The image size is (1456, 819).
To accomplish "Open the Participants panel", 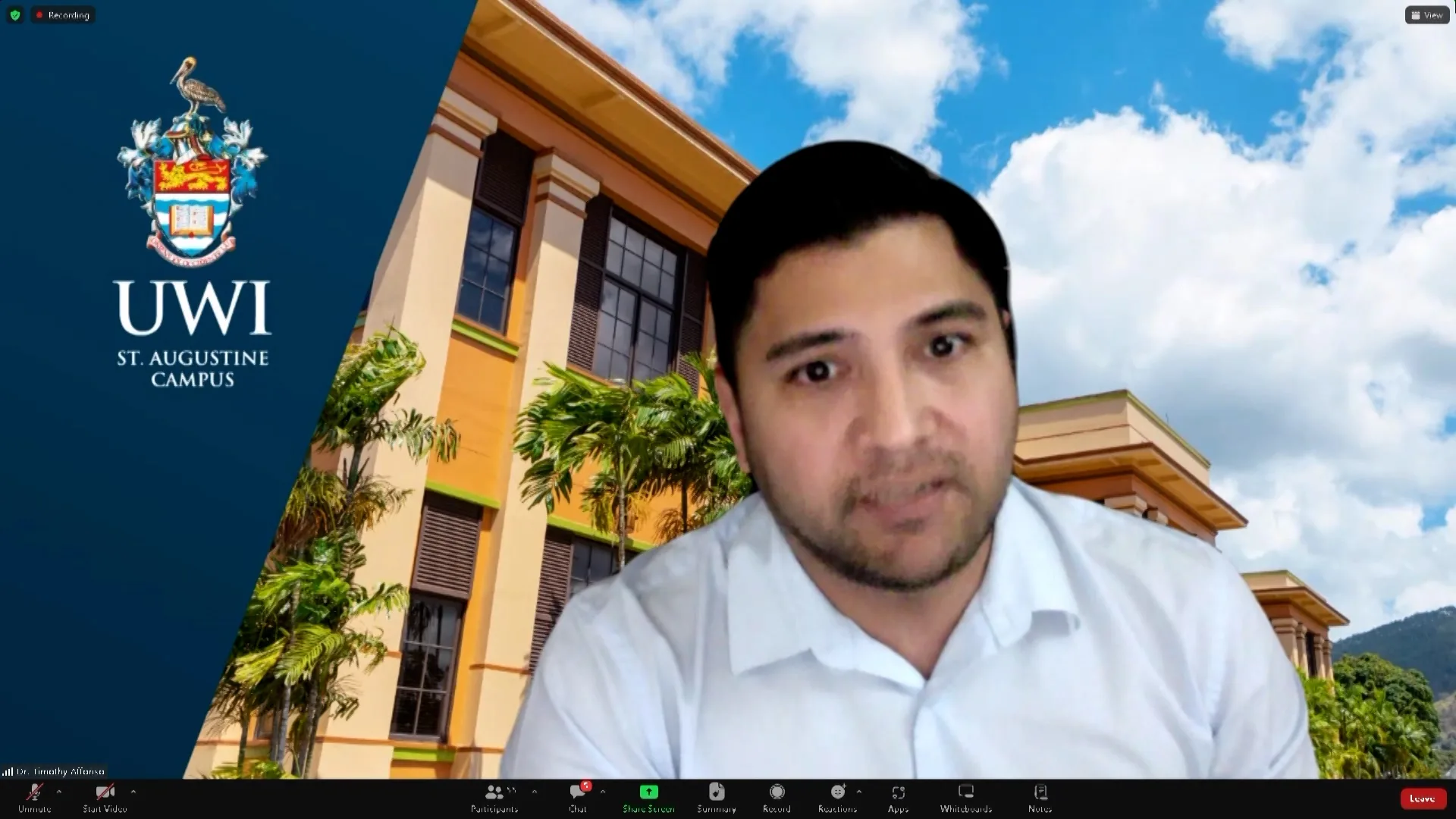I will click(494, 797).
